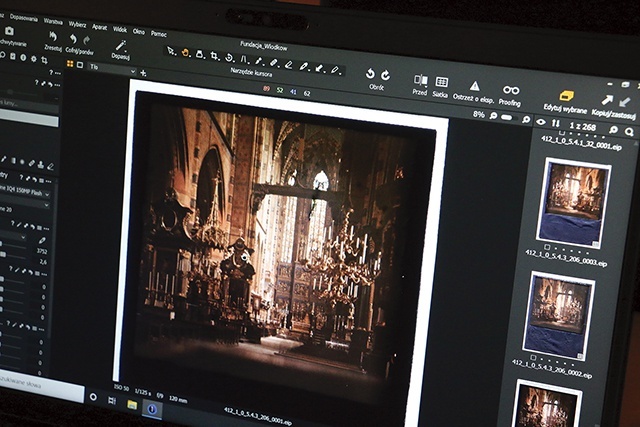Viewport: 640px width, 427px height.
Task: Click the apply adjustments down arrow
Action: pos(624,102)
